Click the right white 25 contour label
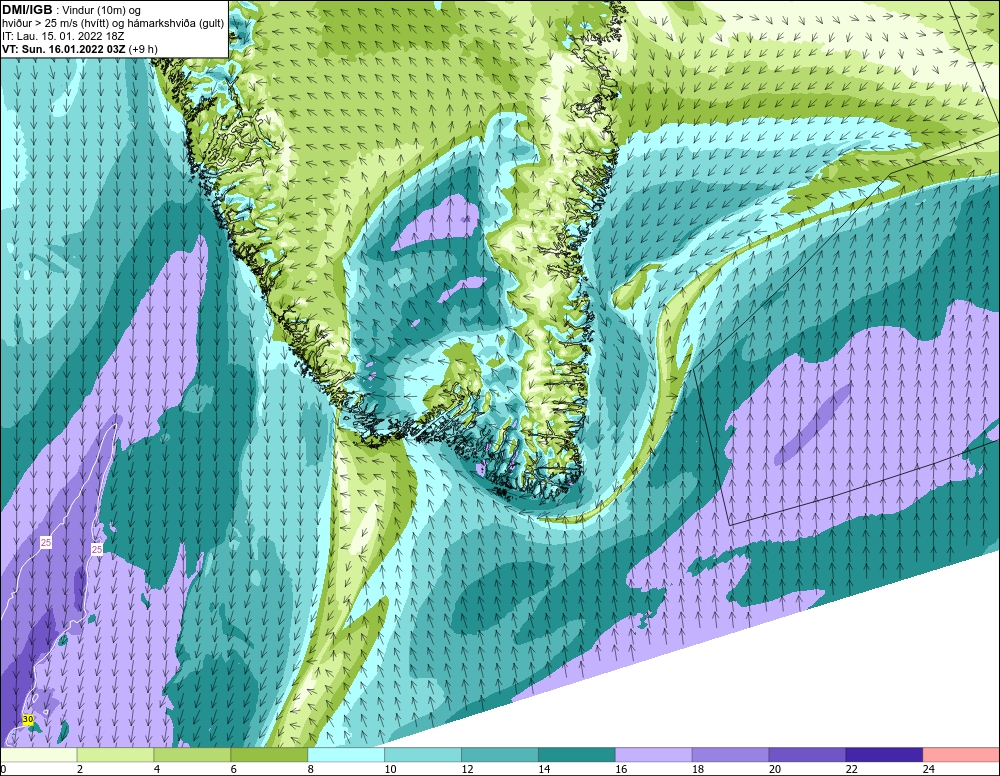 pyautogui.click(x=97, y=549)
